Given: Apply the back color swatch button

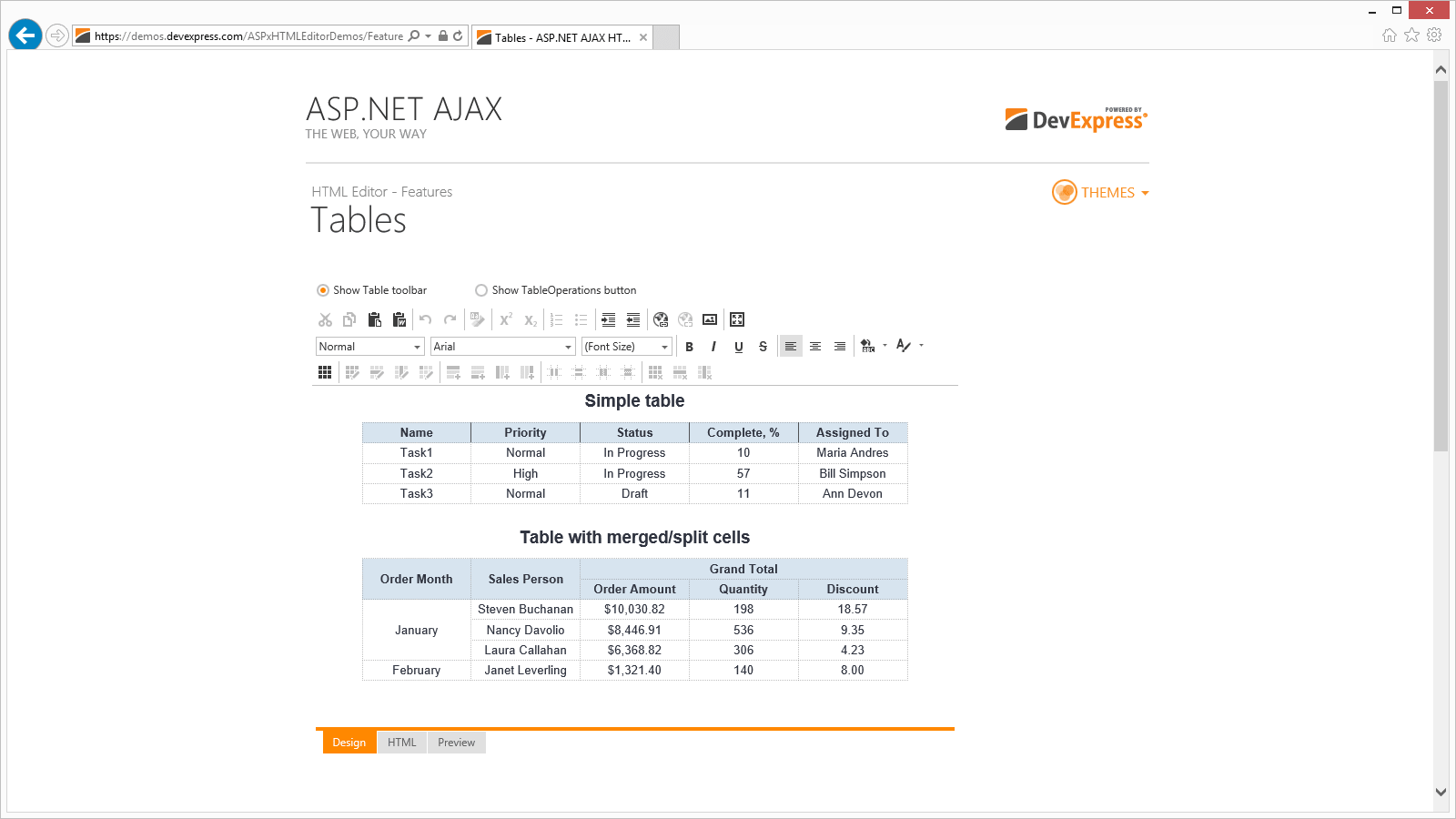Looking at the screenshot, I should coord(868,346).
